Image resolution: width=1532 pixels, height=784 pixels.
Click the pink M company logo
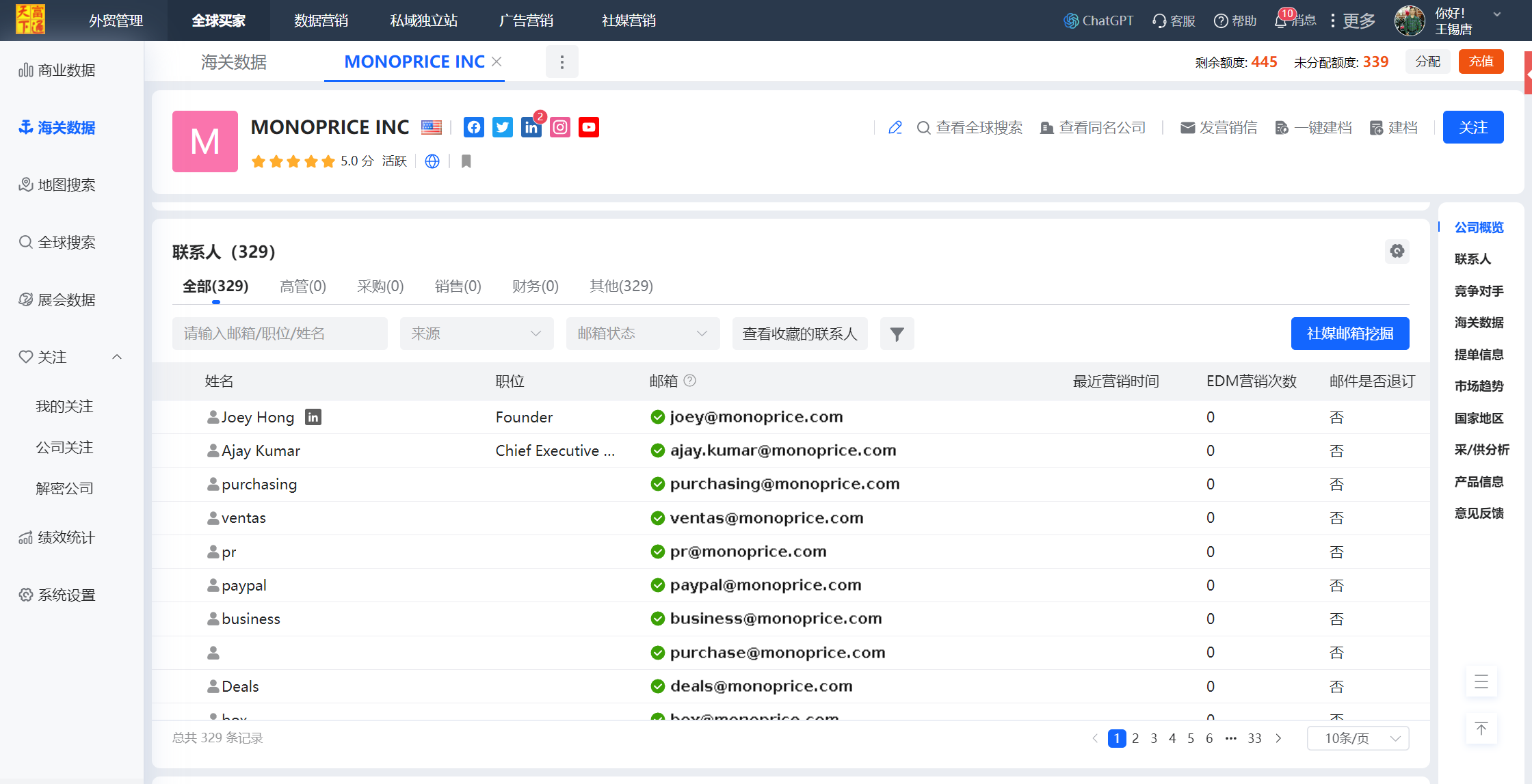(205, 141)
